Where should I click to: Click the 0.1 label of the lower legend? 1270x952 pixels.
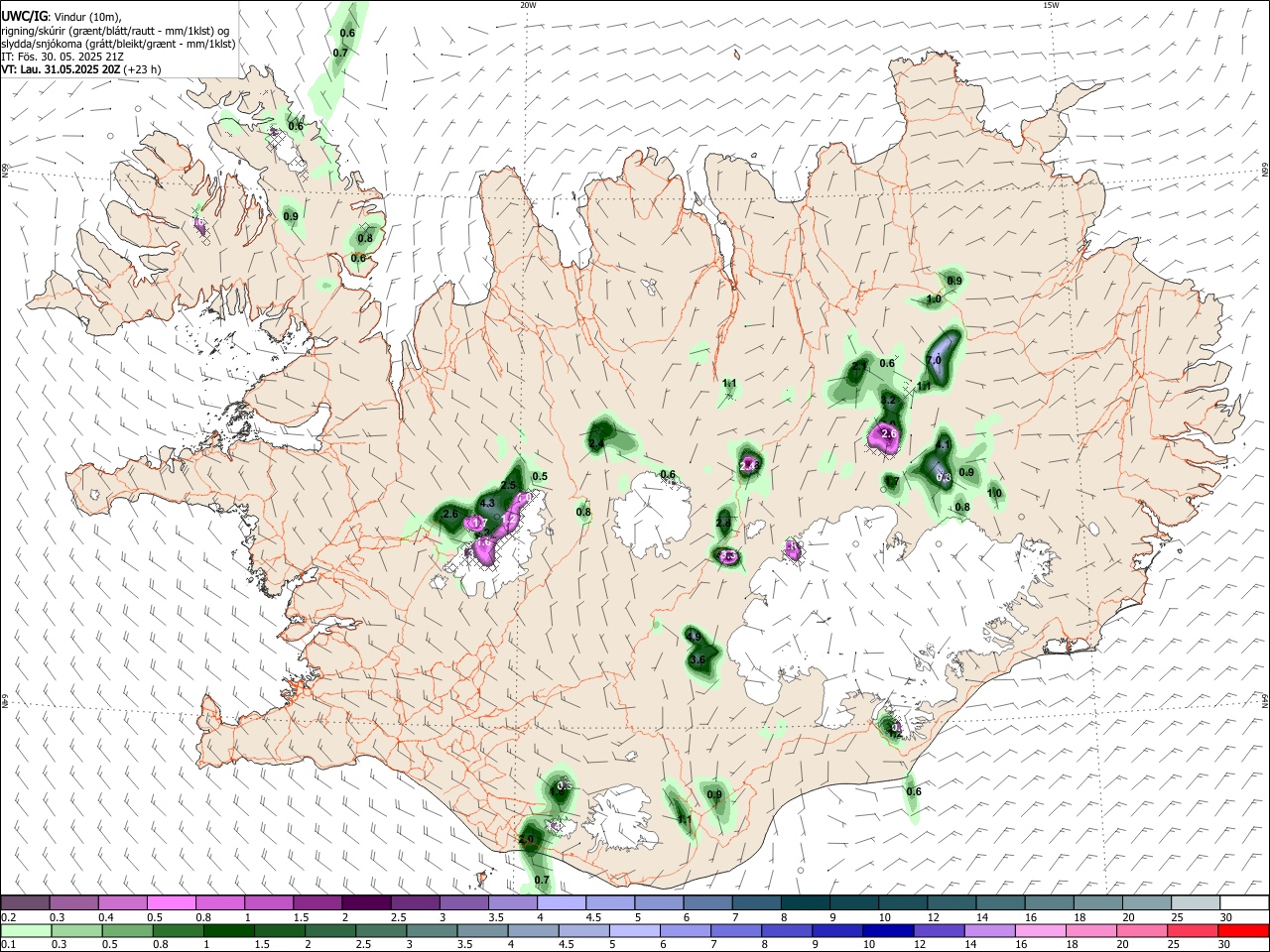point(9,945)
